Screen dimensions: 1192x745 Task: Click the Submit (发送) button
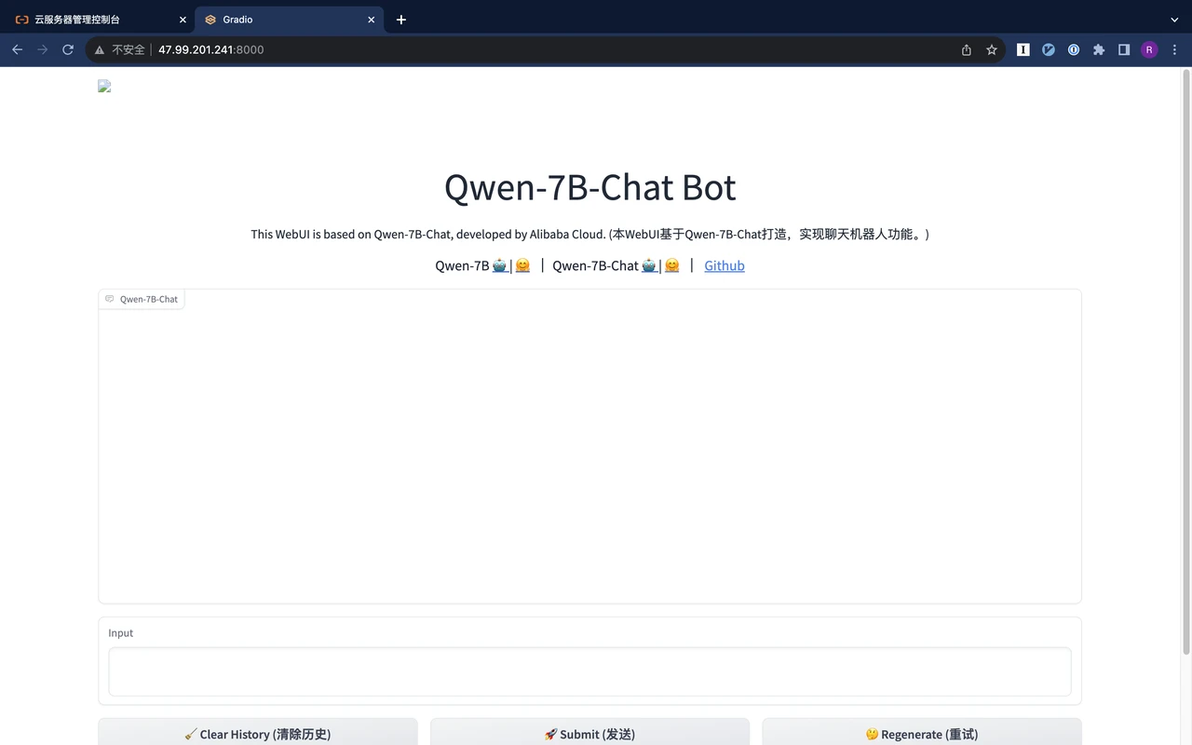coord(590,732)
